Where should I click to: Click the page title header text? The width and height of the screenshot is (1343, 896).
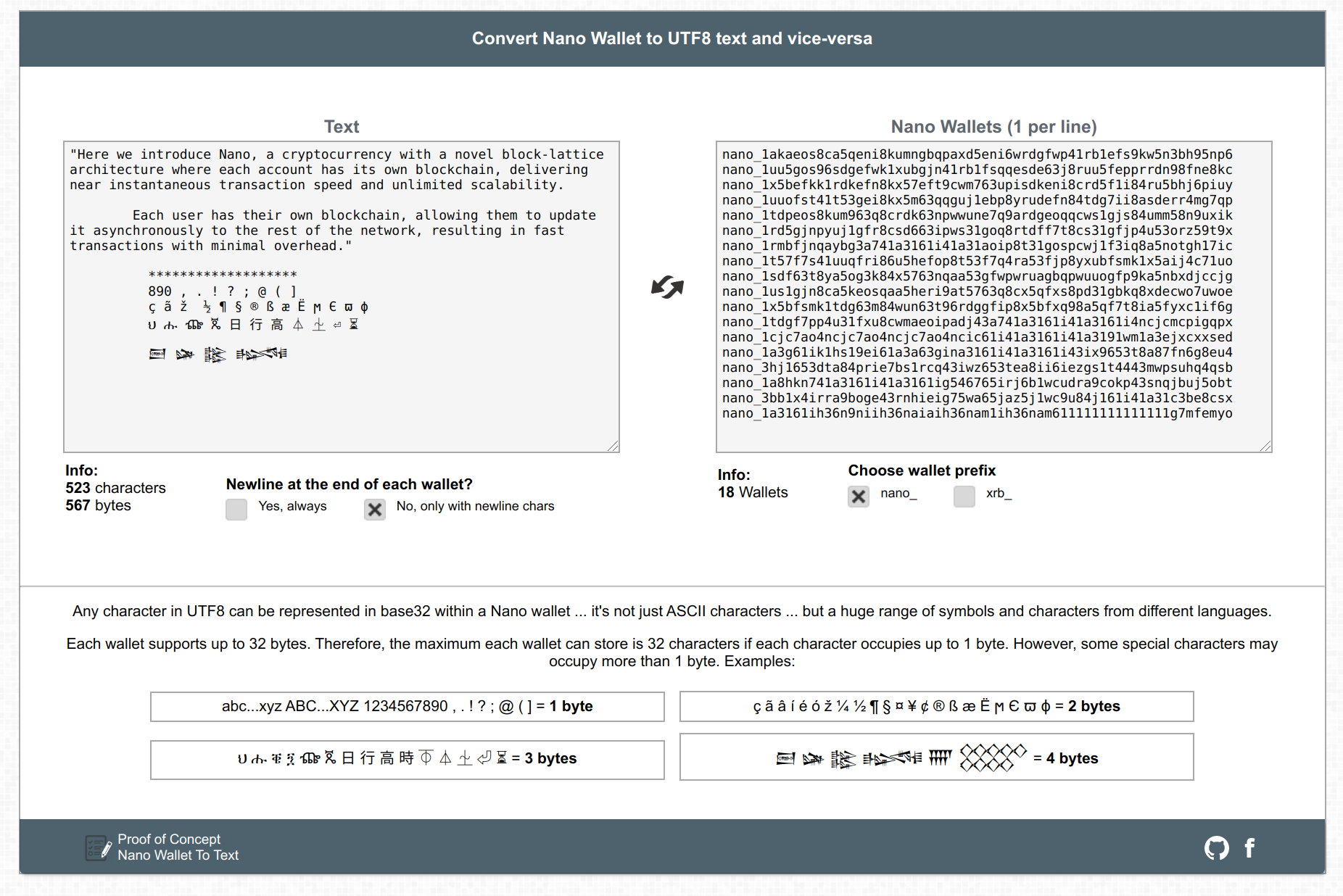(672, 38)
